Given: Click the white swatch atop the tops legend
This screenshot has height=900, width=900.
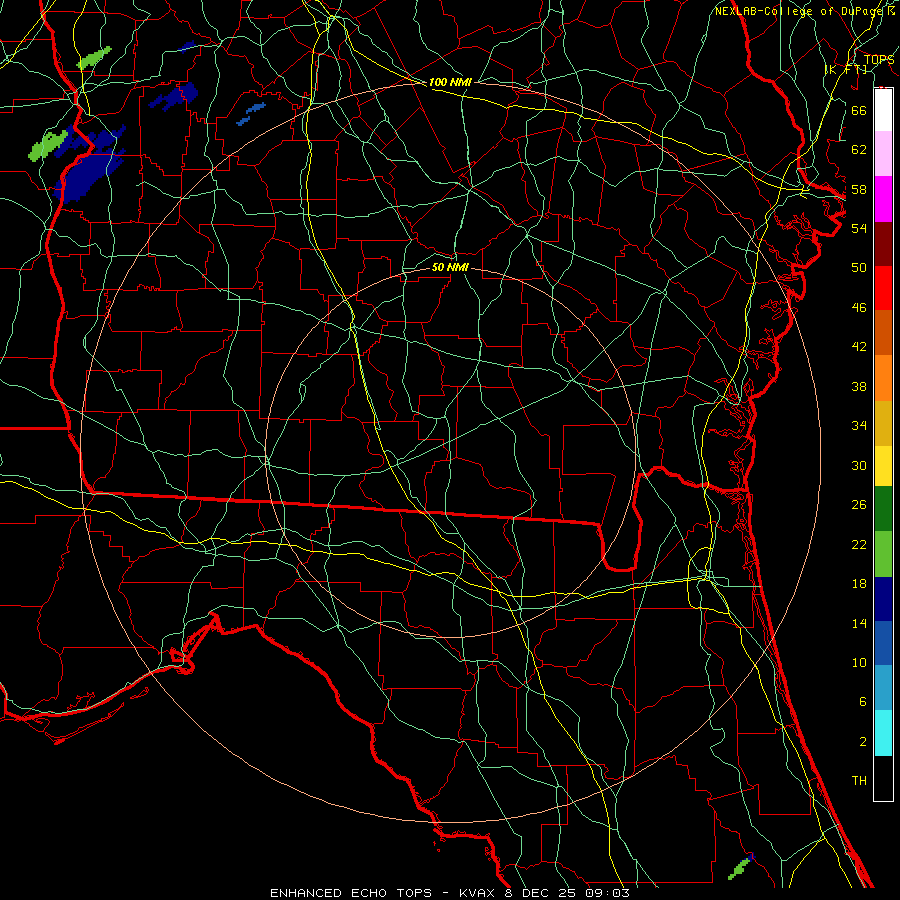Looking at the screenshot, I should click(x=883, y=110).
